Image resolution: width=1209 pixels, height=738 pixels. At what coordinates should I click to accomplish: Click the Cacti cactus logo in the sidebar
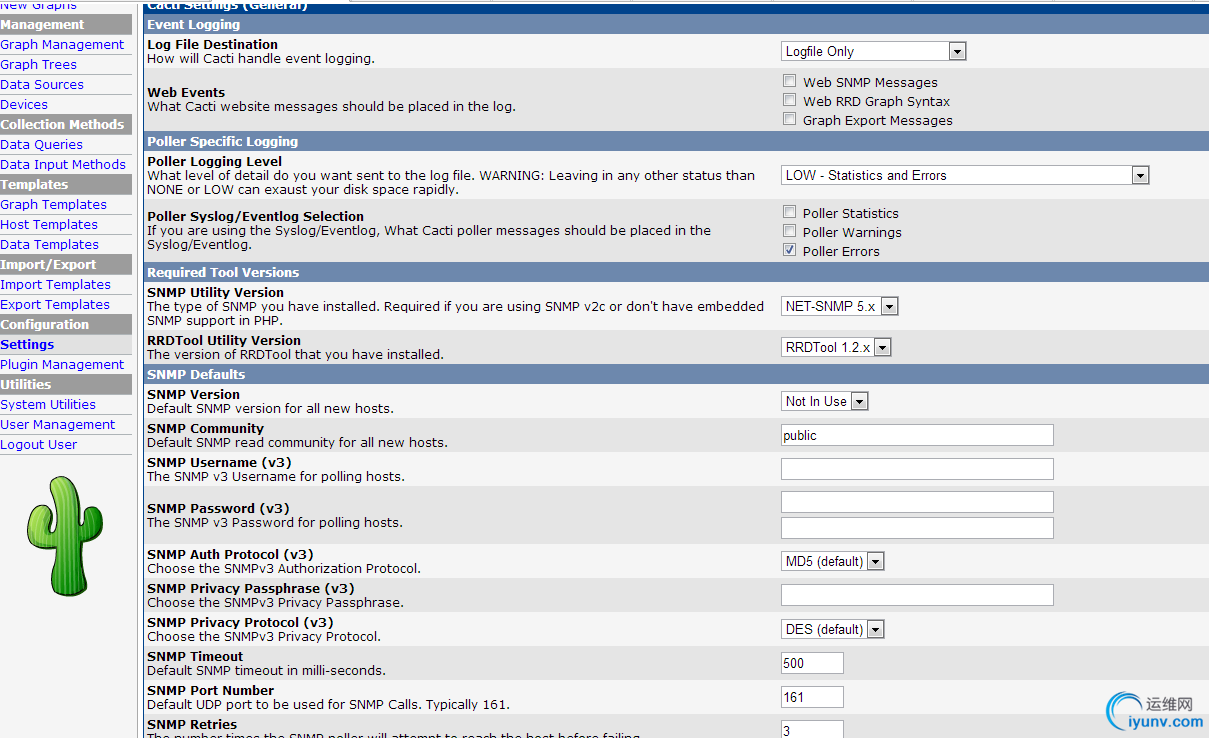[x=65, y=535]
